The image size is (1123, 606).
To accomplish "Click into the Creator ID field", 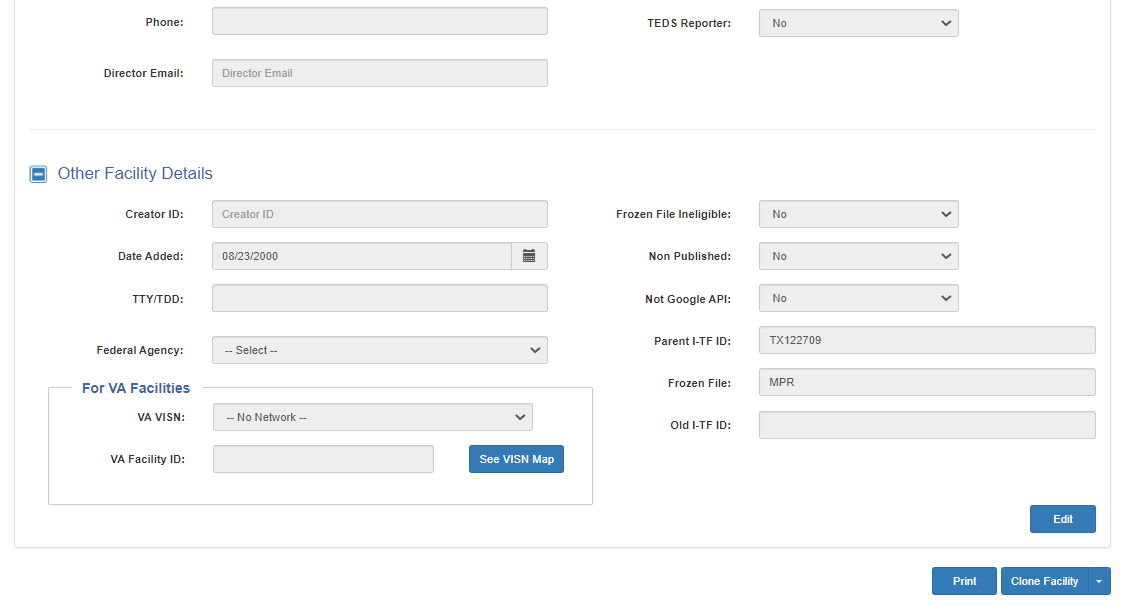I will pos(379,214).
